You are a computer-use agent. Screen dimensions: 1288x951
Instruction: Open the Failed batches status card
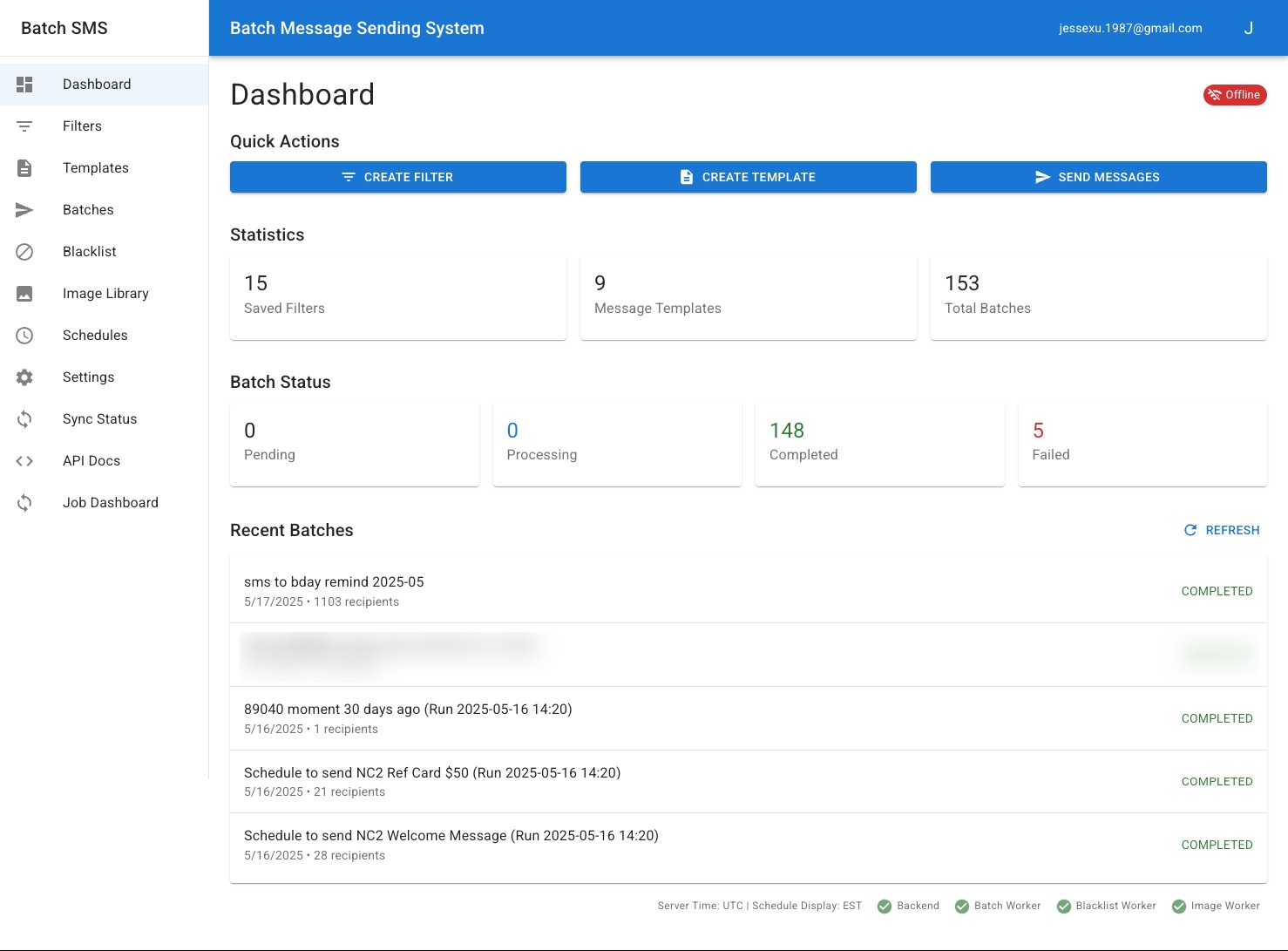pos(1142,444)
